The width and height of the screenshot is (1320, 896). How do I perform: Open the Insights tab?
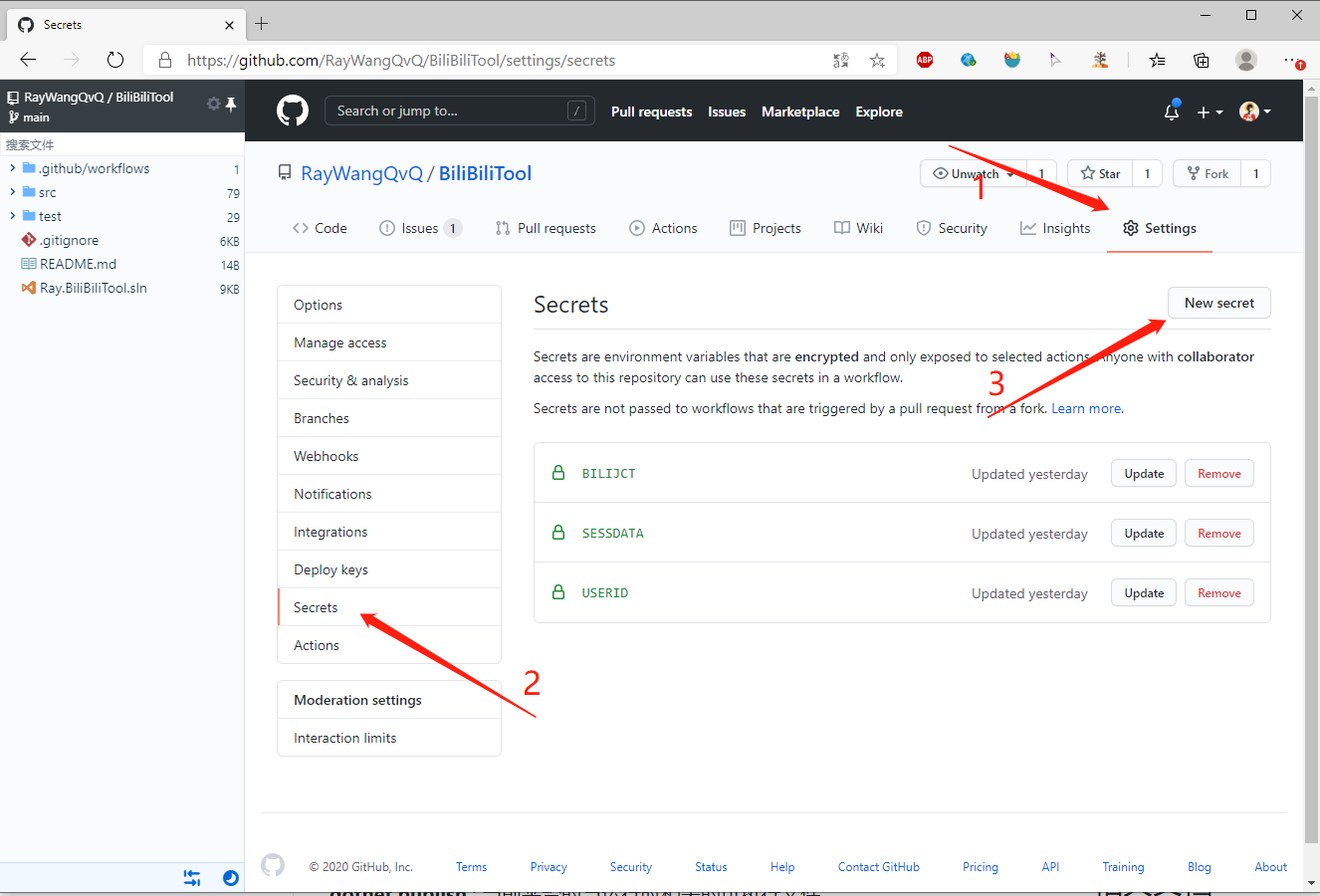[x=1055, y=228]
